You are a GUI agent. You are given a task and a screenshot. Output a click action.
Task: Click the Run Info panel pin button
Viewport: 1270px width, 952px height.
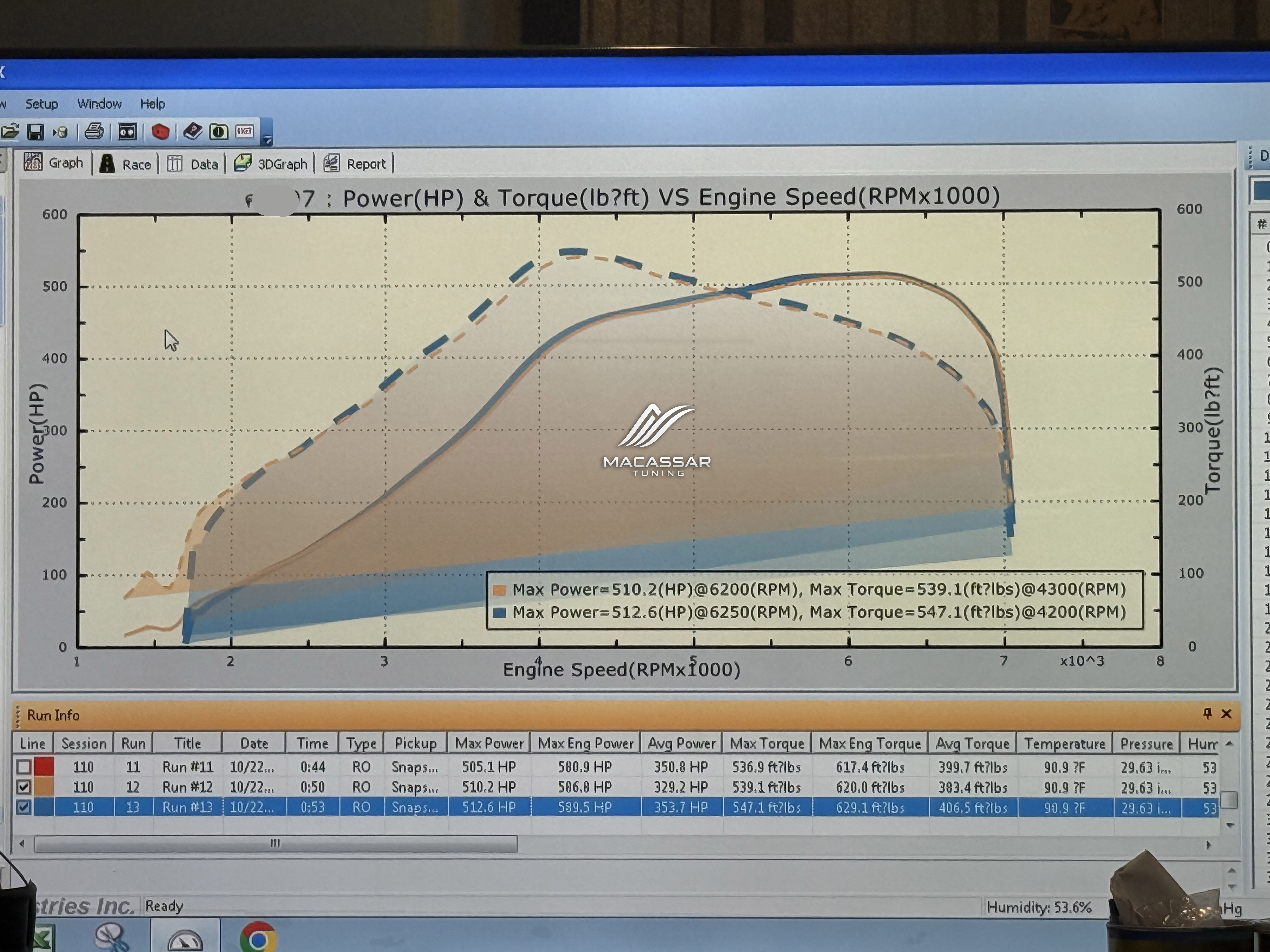(1207, 713)
